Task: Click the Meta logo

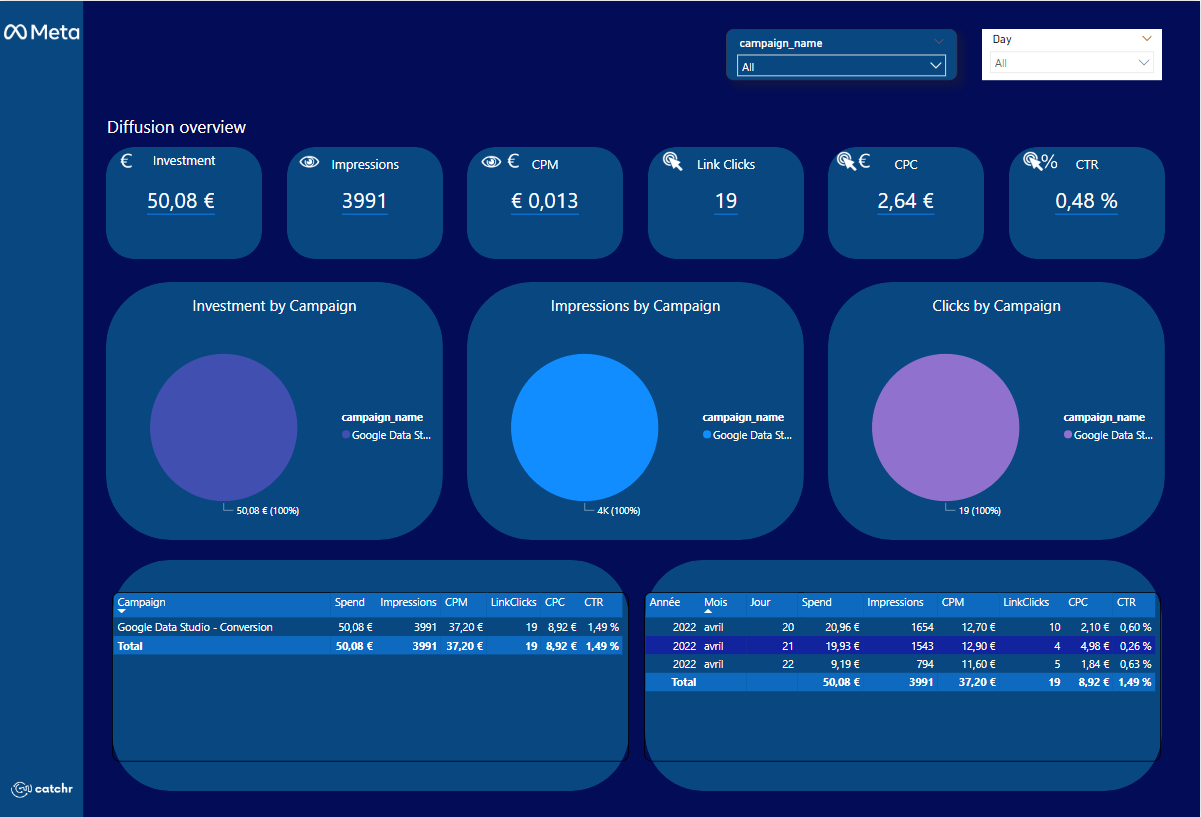Action: click(x=41, y=31)
